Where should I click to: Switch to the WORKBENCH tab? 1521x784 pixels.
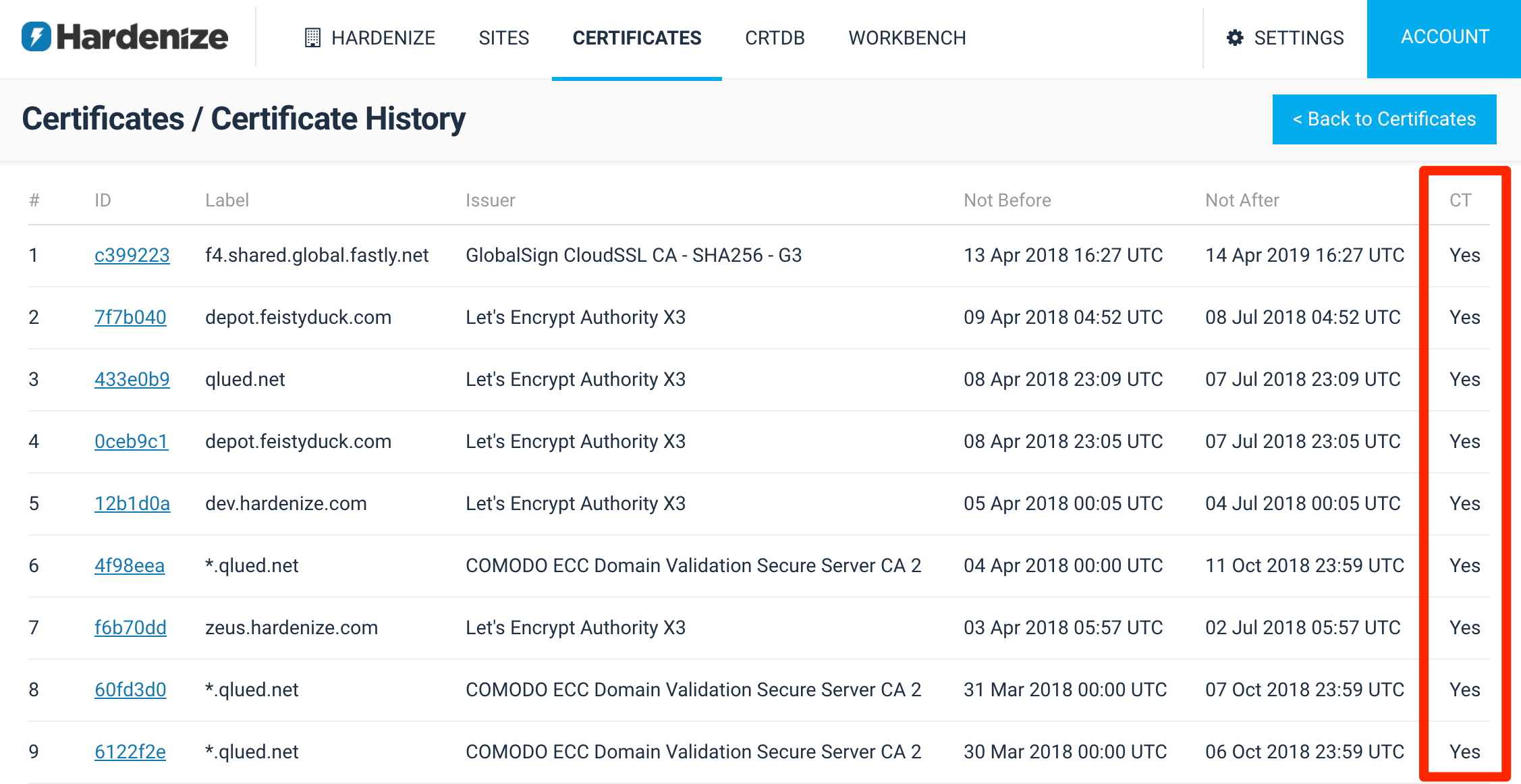point(907,38)
